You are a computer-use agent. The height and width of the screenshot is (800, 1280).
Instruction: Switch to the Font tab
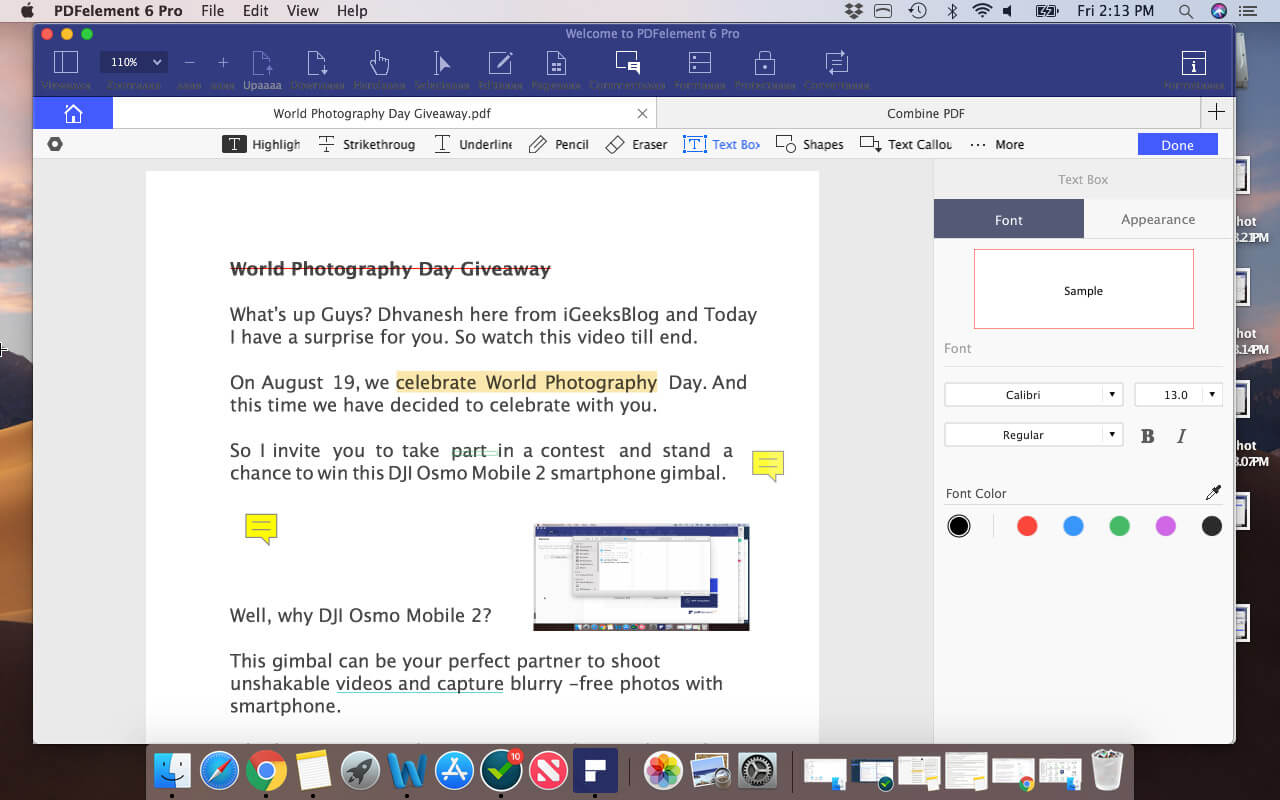coord(1009,219)
